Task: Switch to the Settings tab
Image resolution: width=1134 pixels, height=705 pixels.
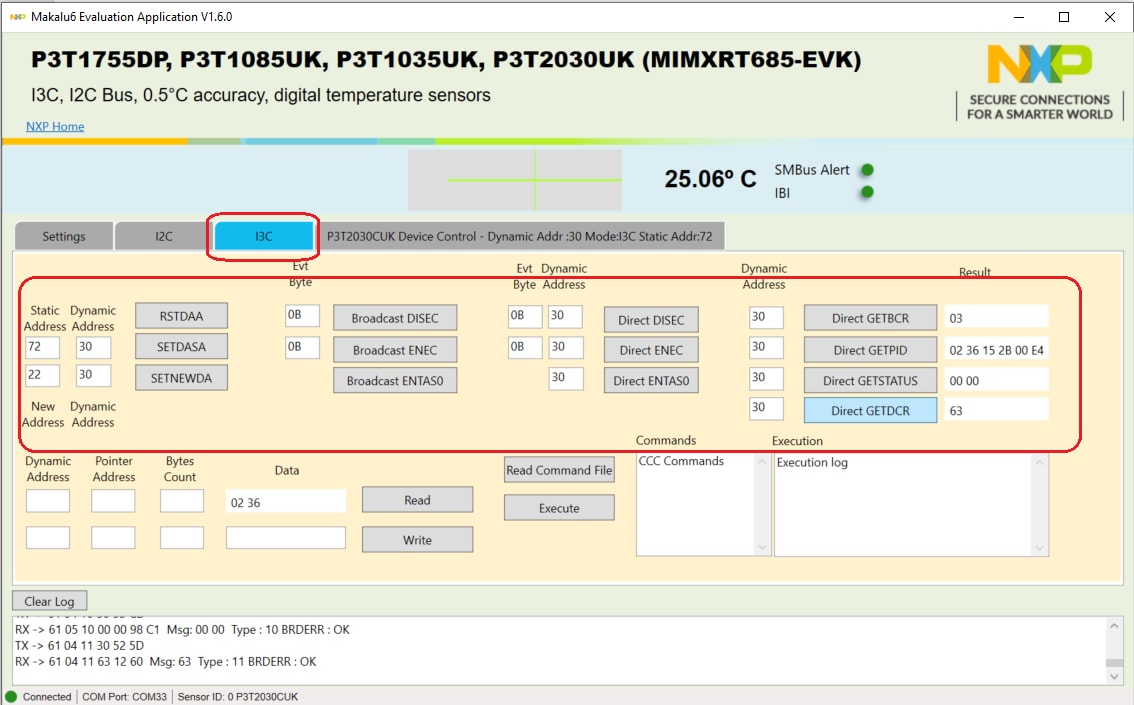Action: coord(63,237)
